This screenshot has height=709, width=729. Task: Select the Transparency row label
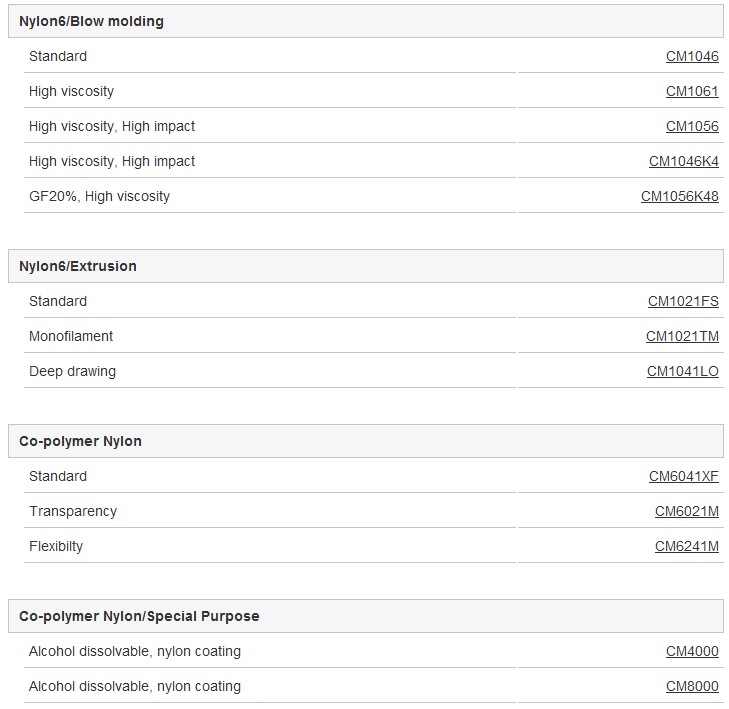coord(73,511)
